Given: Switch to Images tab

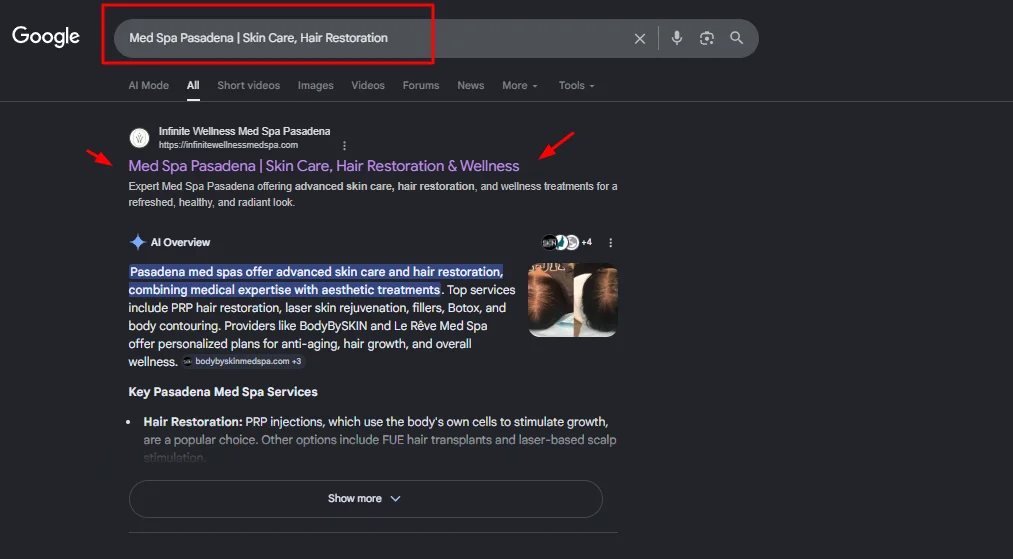Looking at the screenshot, I should (316, 85).
